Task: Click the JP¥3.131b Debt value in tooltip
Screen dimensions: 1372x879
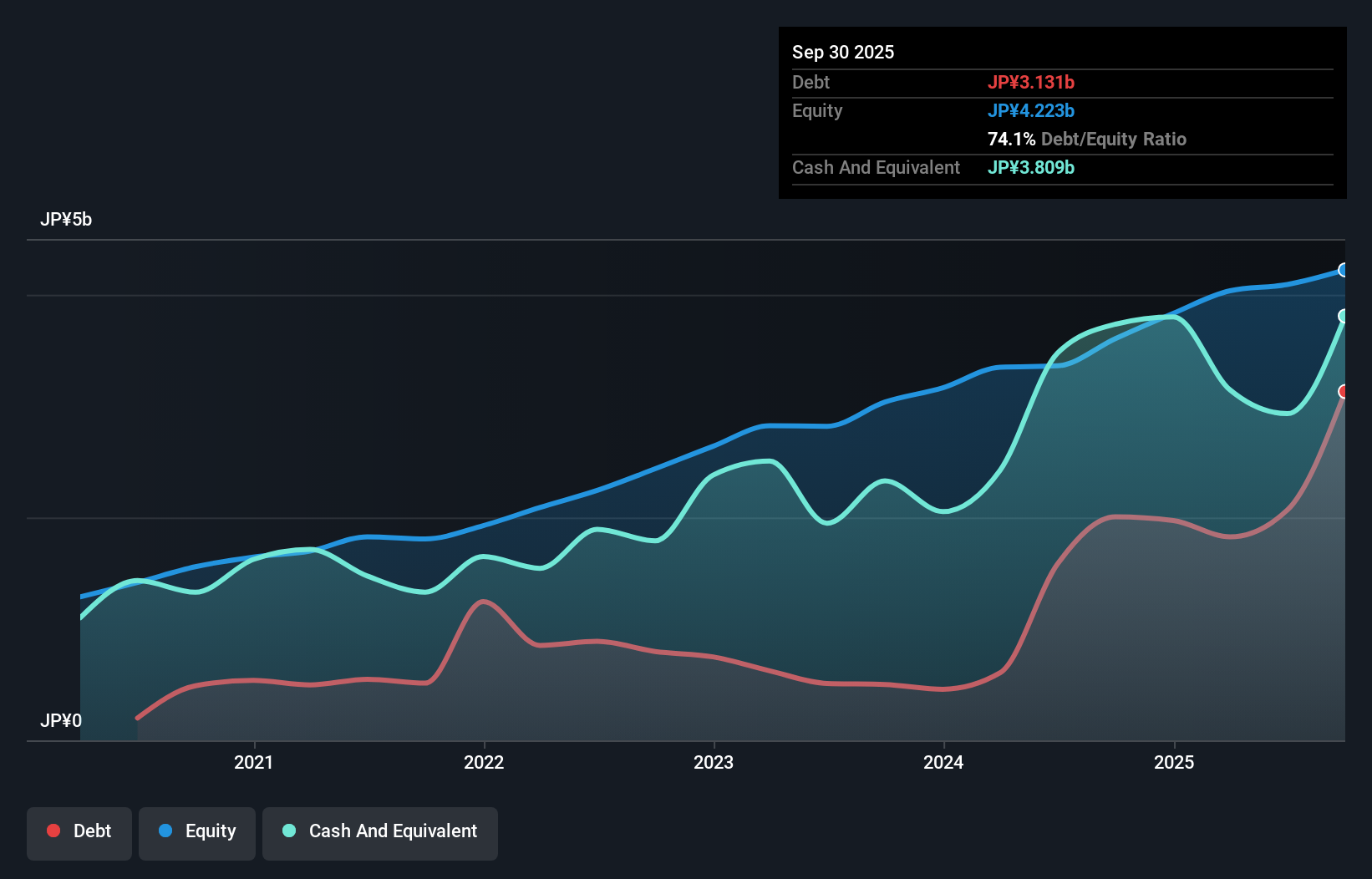Action: [x=1032, y=82]
